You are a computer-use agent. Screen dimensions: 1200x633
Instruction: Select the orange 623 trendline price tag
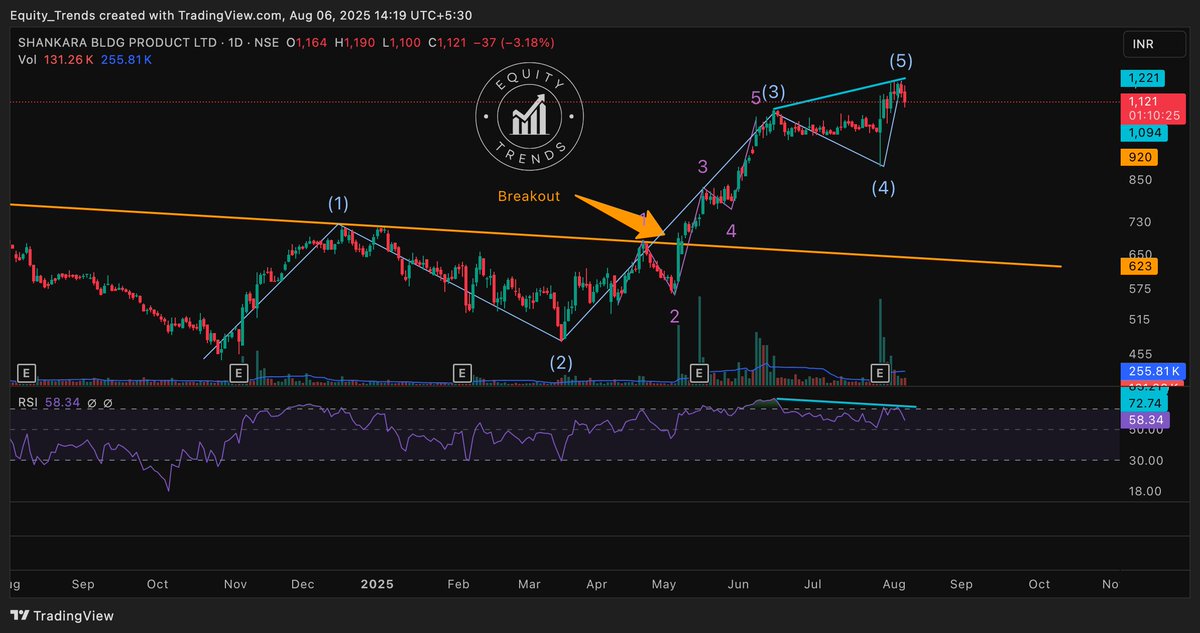click(x=1141, y=266)
